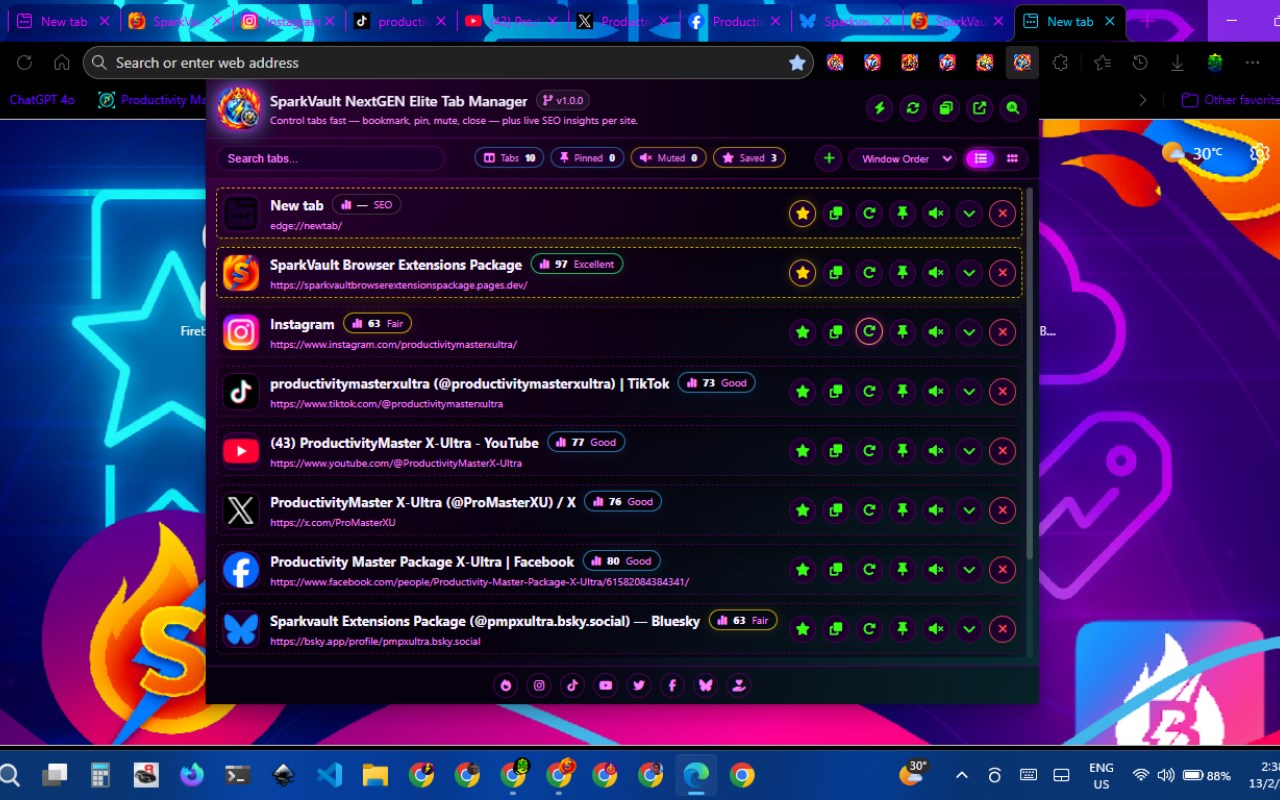Open the taskbar calculator app
This screenshot has height=800, width=1280.
click(x=100, y=775)
